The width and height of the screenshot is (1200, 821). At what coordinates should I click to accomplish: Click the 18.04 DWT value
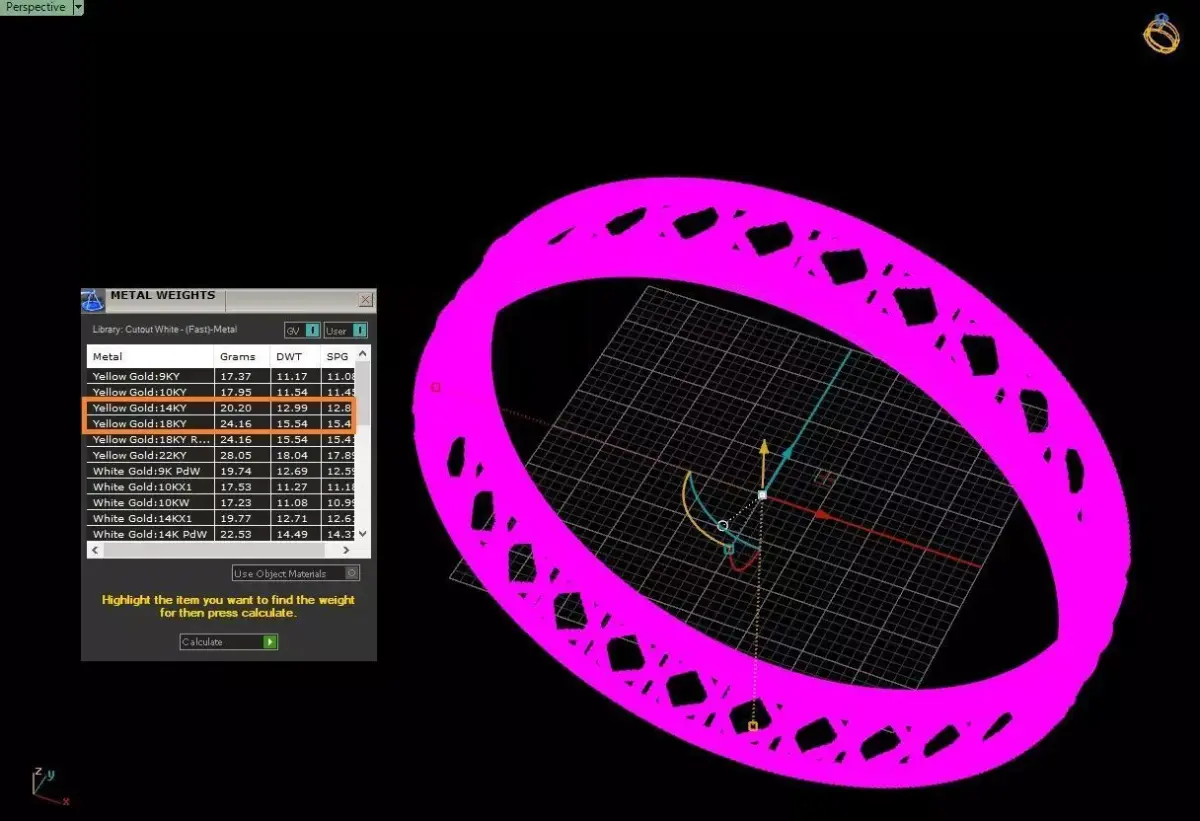click(291, 455)
